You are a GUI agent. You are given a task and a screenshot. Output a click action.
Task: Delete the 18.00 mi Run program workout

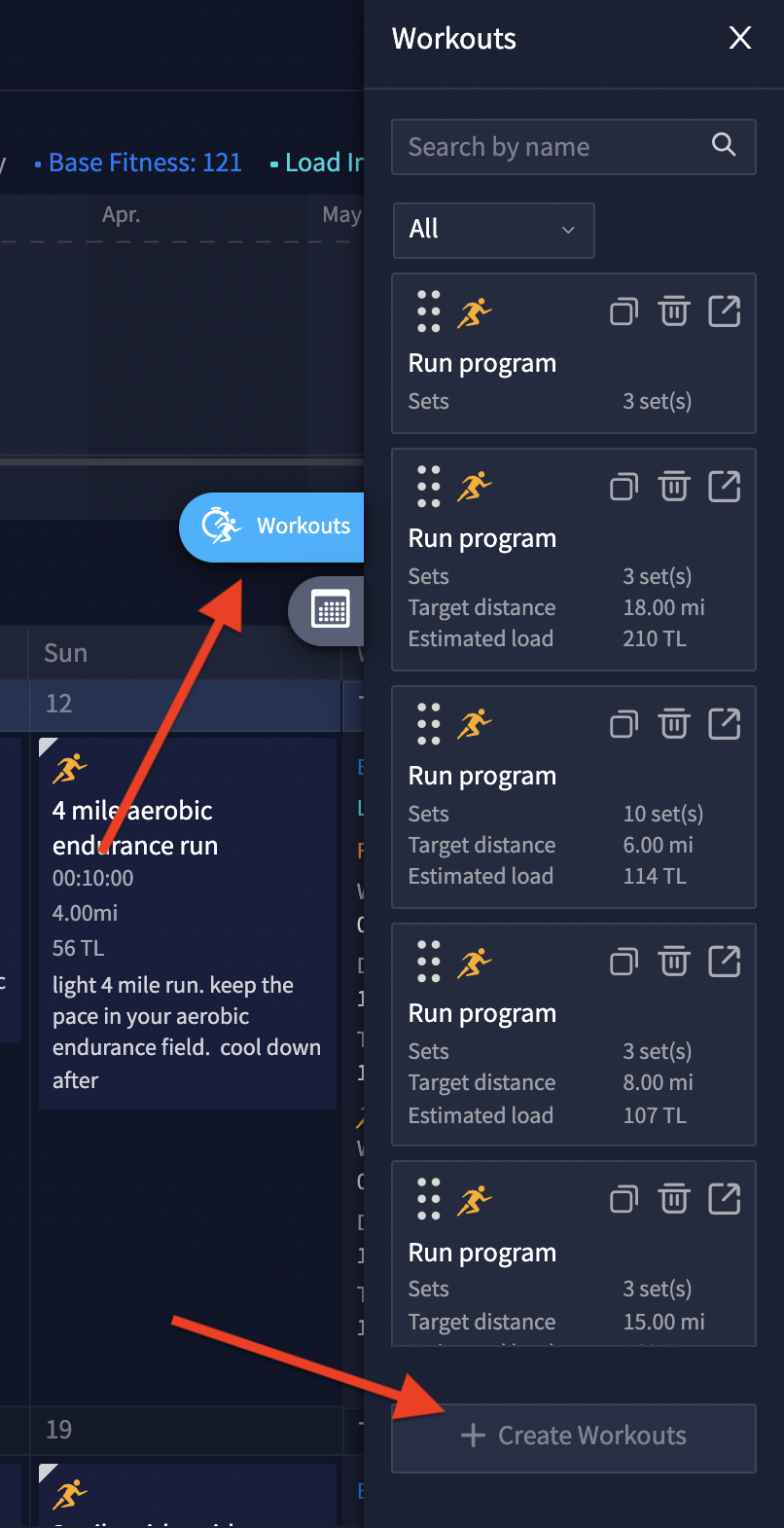(673, 487)
